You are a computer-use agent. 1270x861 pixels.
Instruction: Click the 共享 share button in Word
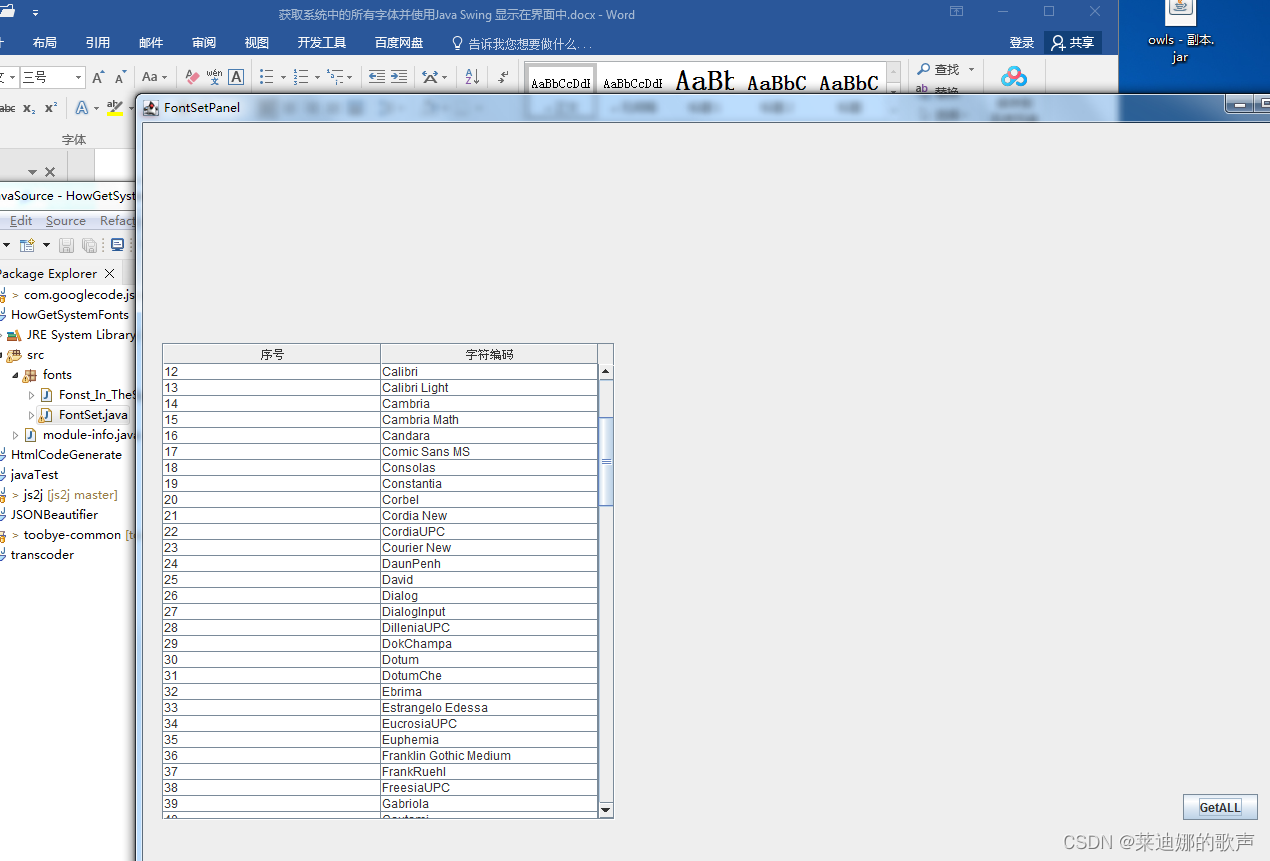pyautogui.click(x=1073, y=43)
